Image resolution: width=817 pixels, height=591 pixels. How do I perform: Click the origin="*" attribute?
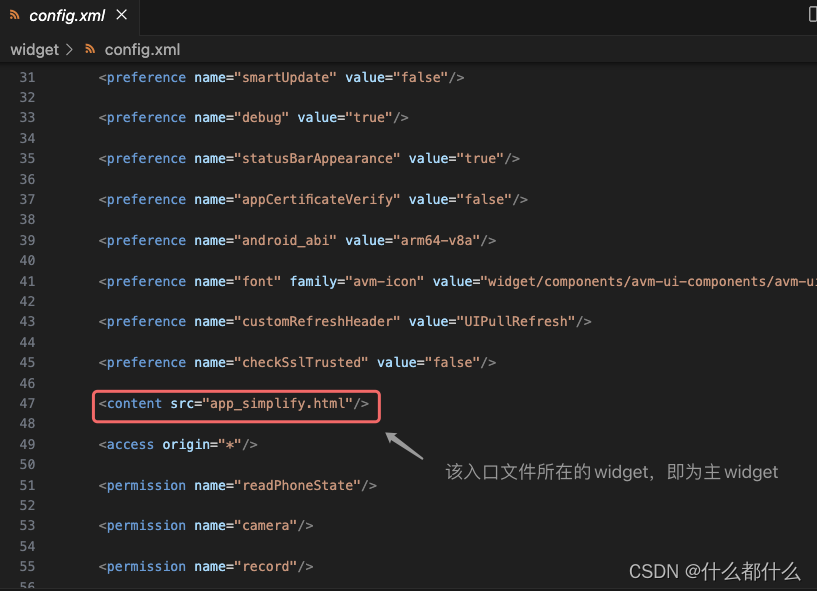tap(202, 445)
